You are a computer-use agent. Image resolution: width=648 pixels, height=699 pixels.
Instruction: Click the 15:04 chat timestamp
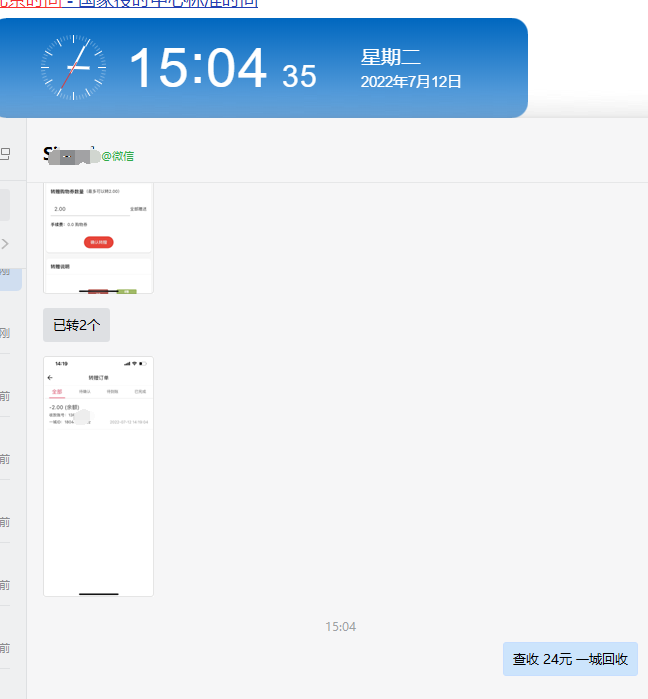pyautogui.click(x=340, y=626)
